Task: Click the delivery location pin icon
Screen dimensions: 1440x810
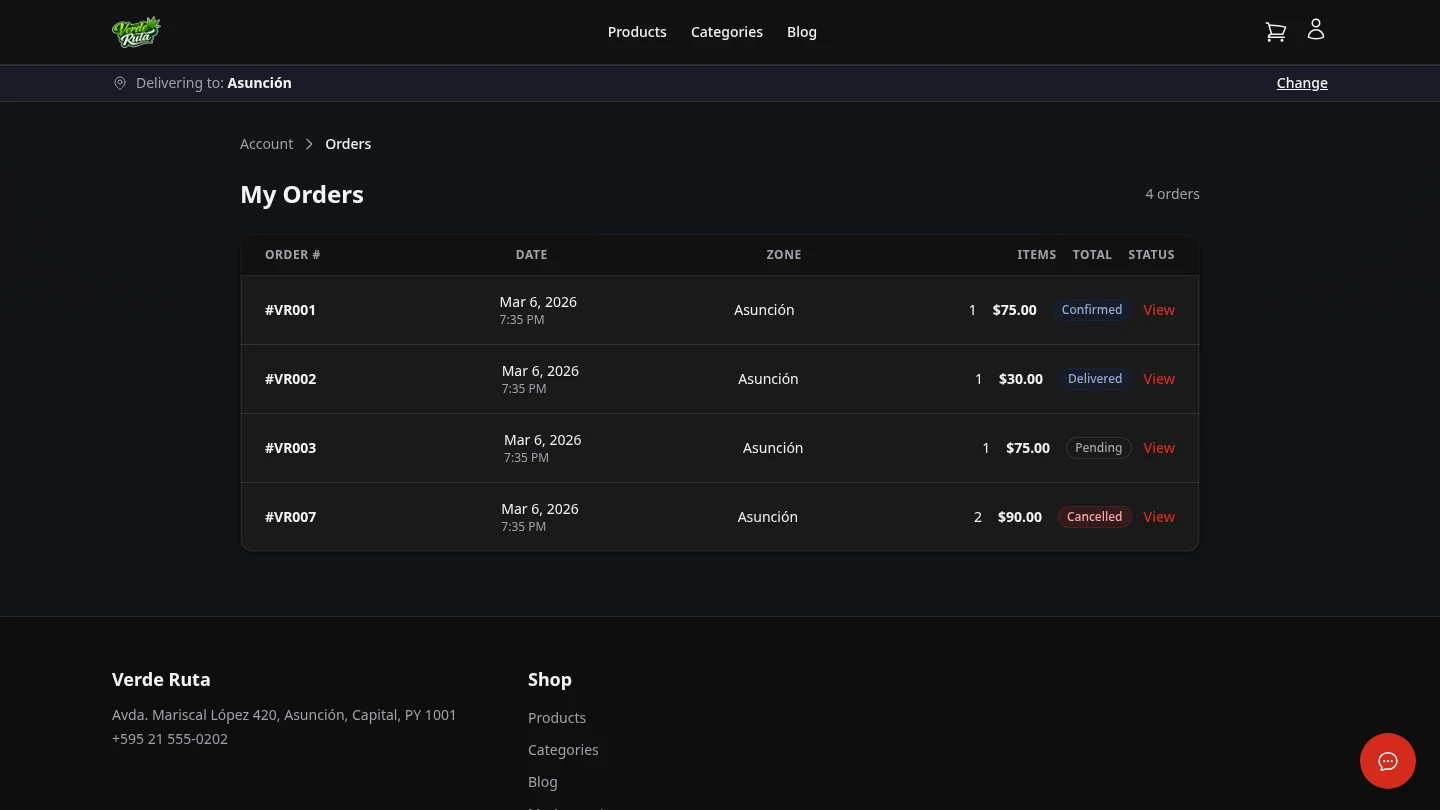Action: [120, 83]
